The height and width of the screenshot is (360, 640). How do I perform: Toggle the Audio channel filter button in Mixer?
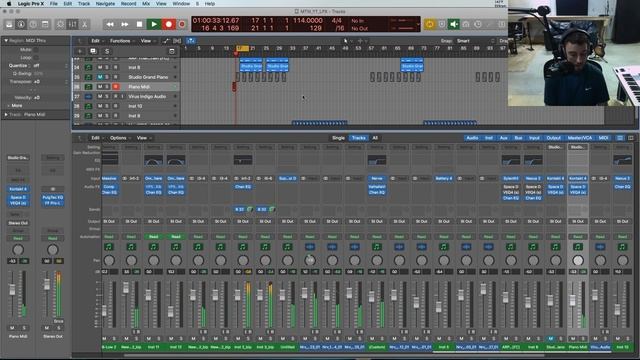472,138
